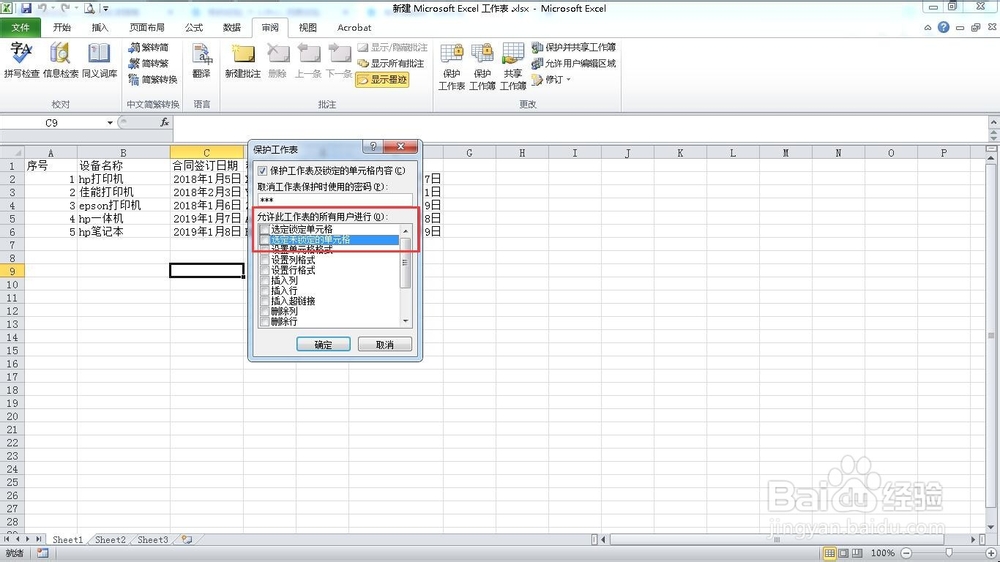The image size is (1000, 562).
Task: Click the dialog help question mark button
Action: [373, 147]
